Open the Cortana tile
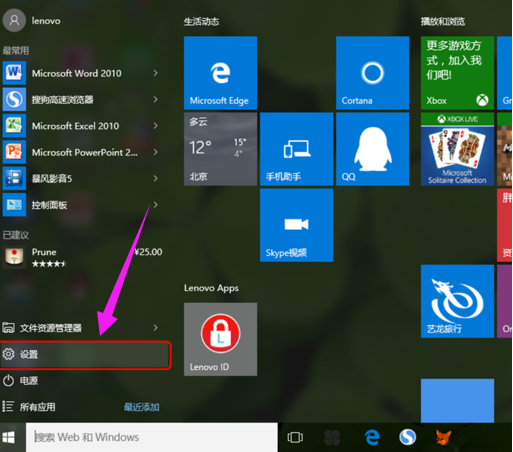 pos(372,73)
